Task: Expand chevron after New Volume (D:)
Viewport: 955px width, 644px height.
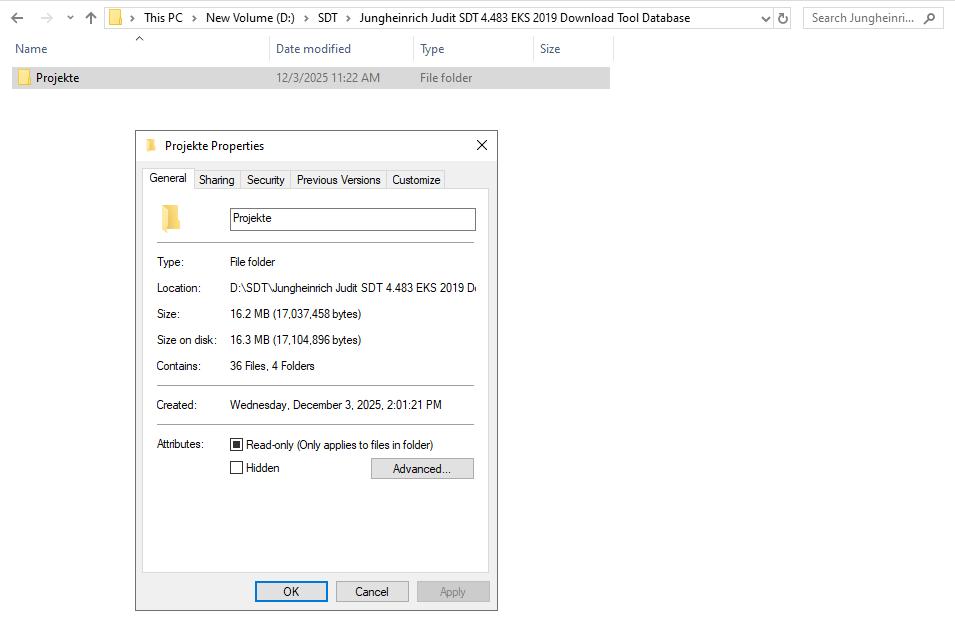Action: click(306, 18)
